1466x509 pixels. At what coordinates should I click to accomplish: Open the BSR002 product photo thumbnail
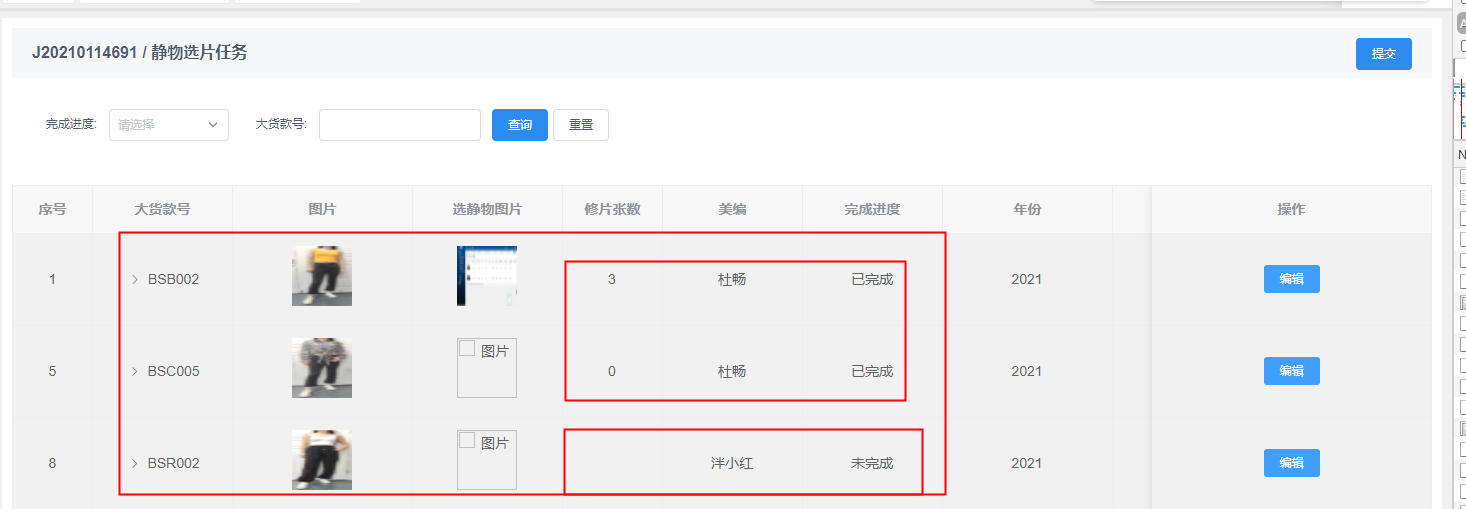pos(322,460)
